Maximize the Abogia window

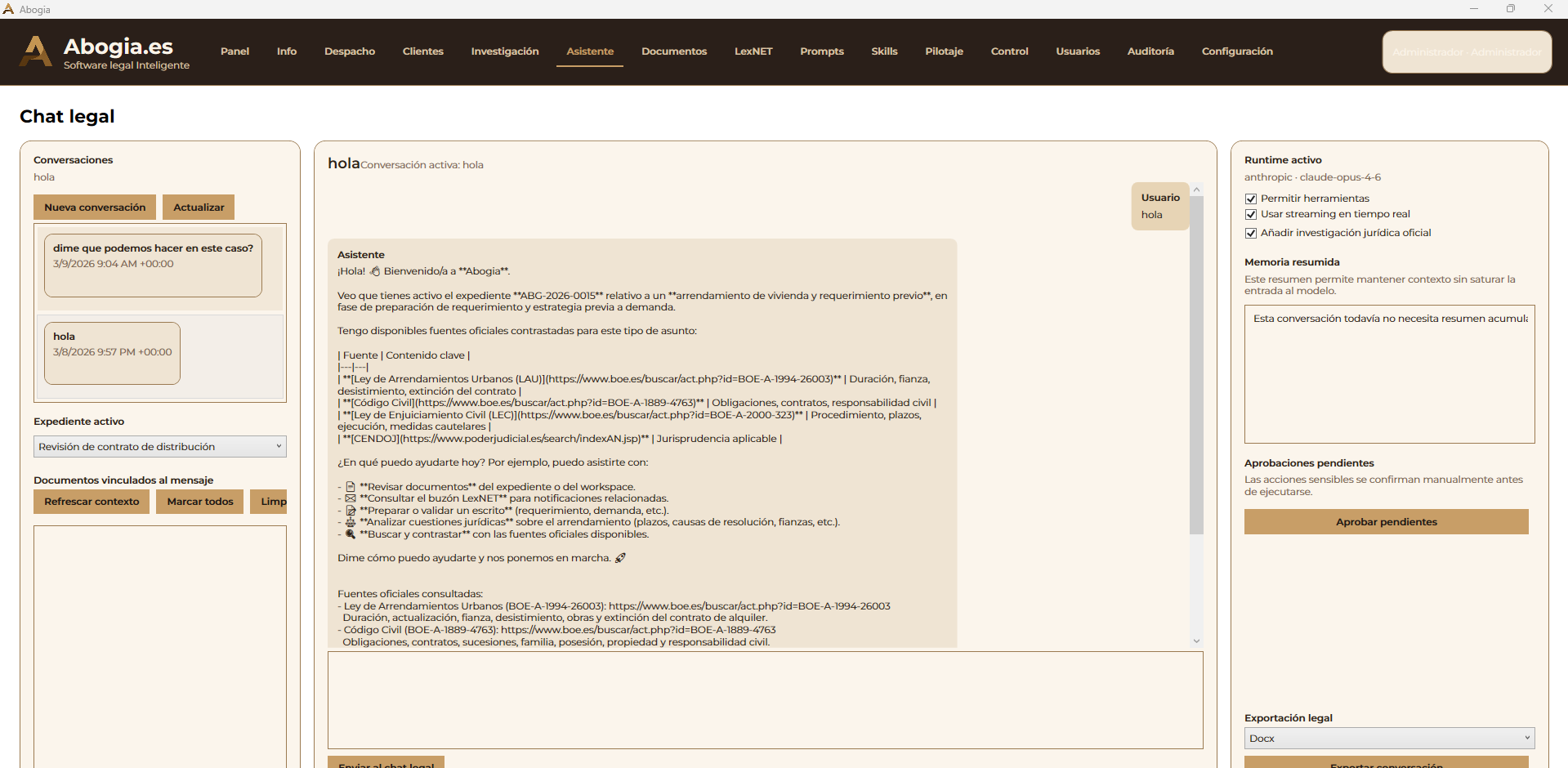(1510, 9)
